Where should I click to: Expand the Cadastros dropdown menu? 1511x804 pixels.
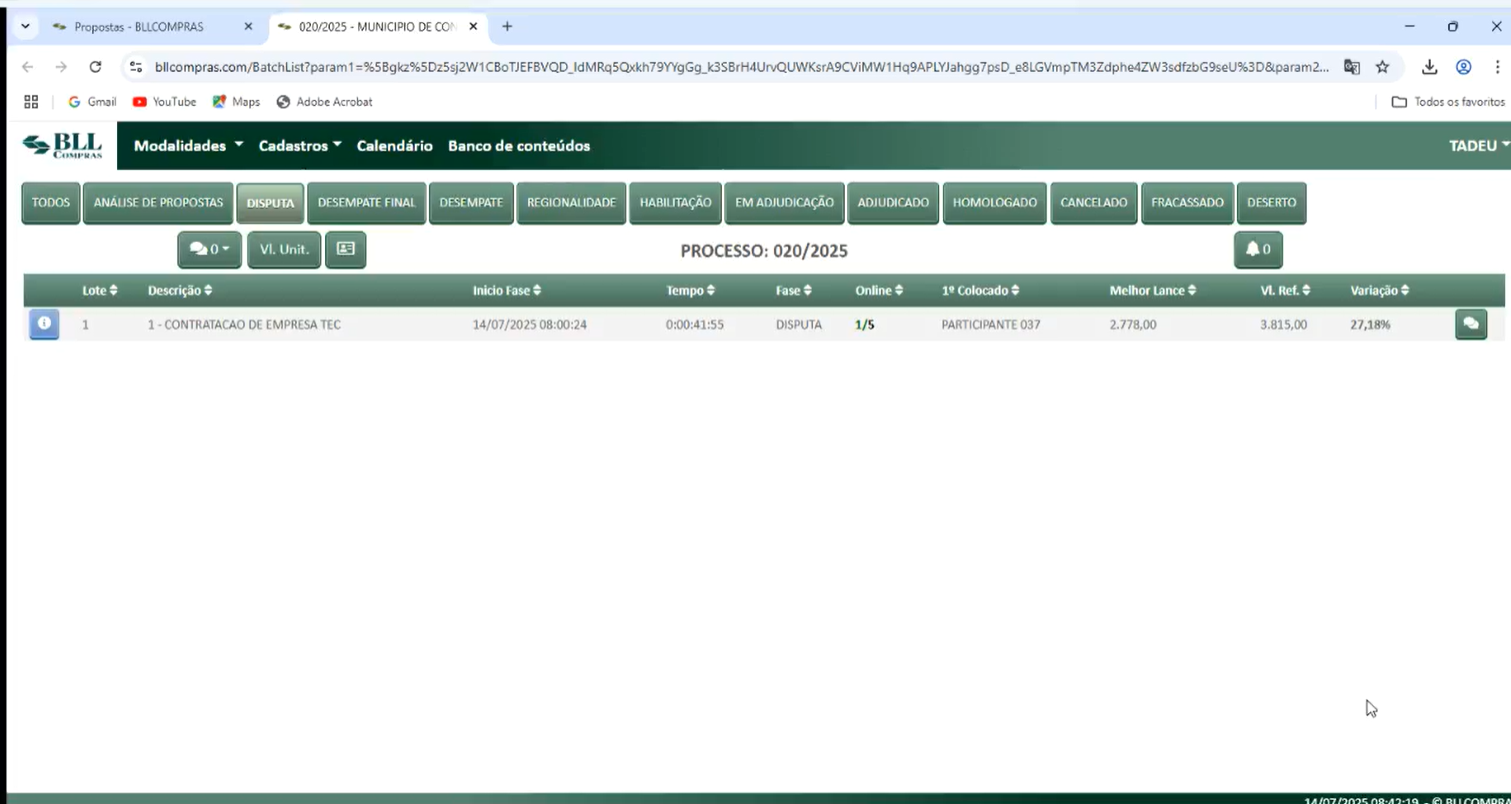299,146
